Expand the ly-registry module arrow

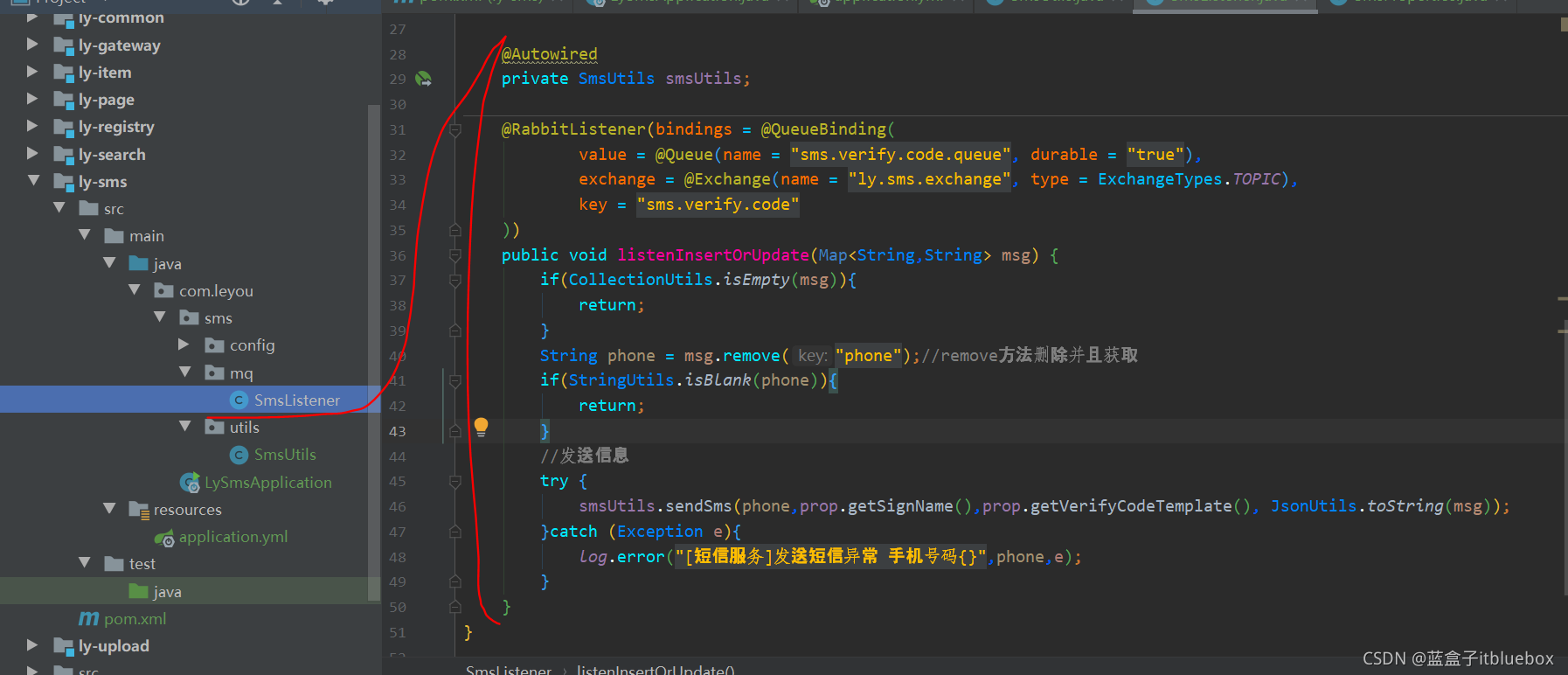coord(32,126)
